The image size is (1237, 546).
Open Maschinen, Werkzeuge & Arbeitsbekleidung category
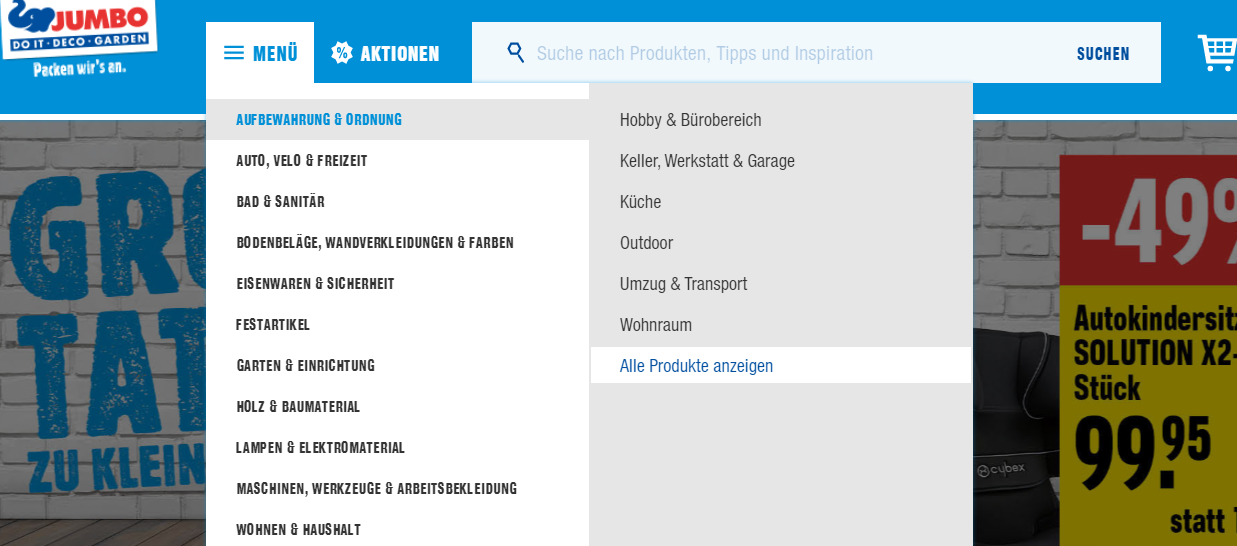376,489
